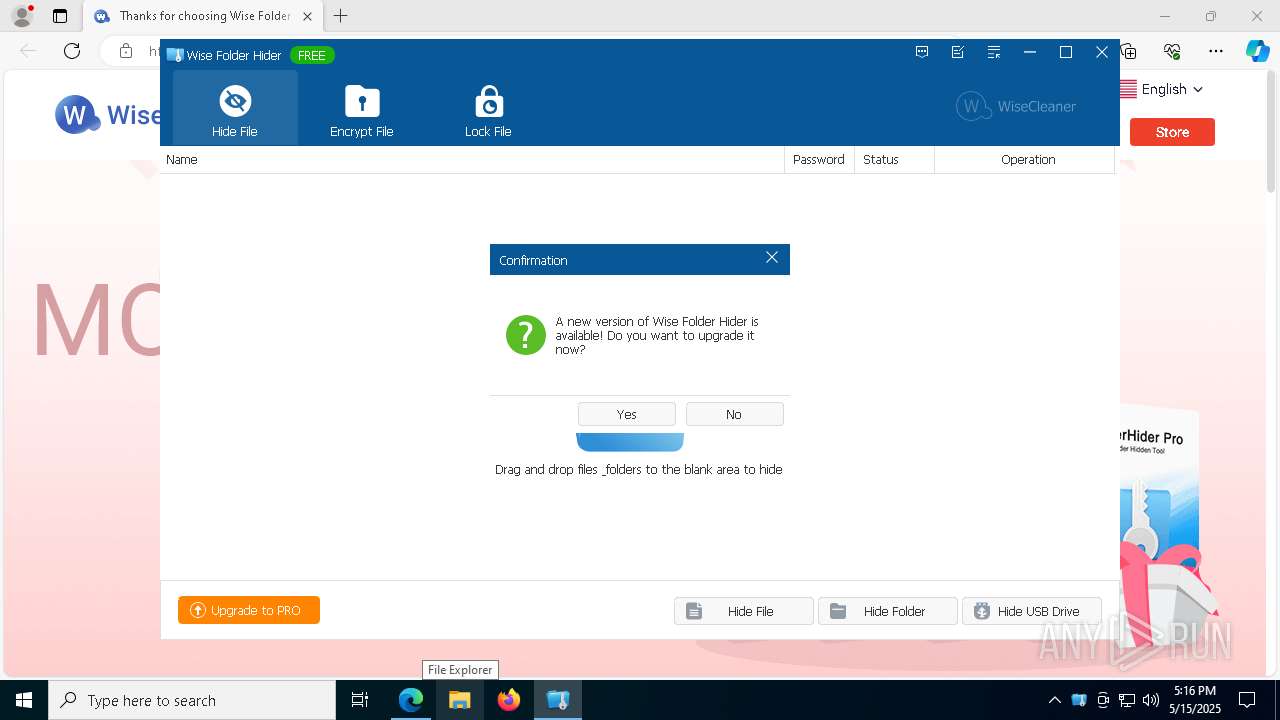Click the Wise Folder Hider taskbar icon

point(557,700)
